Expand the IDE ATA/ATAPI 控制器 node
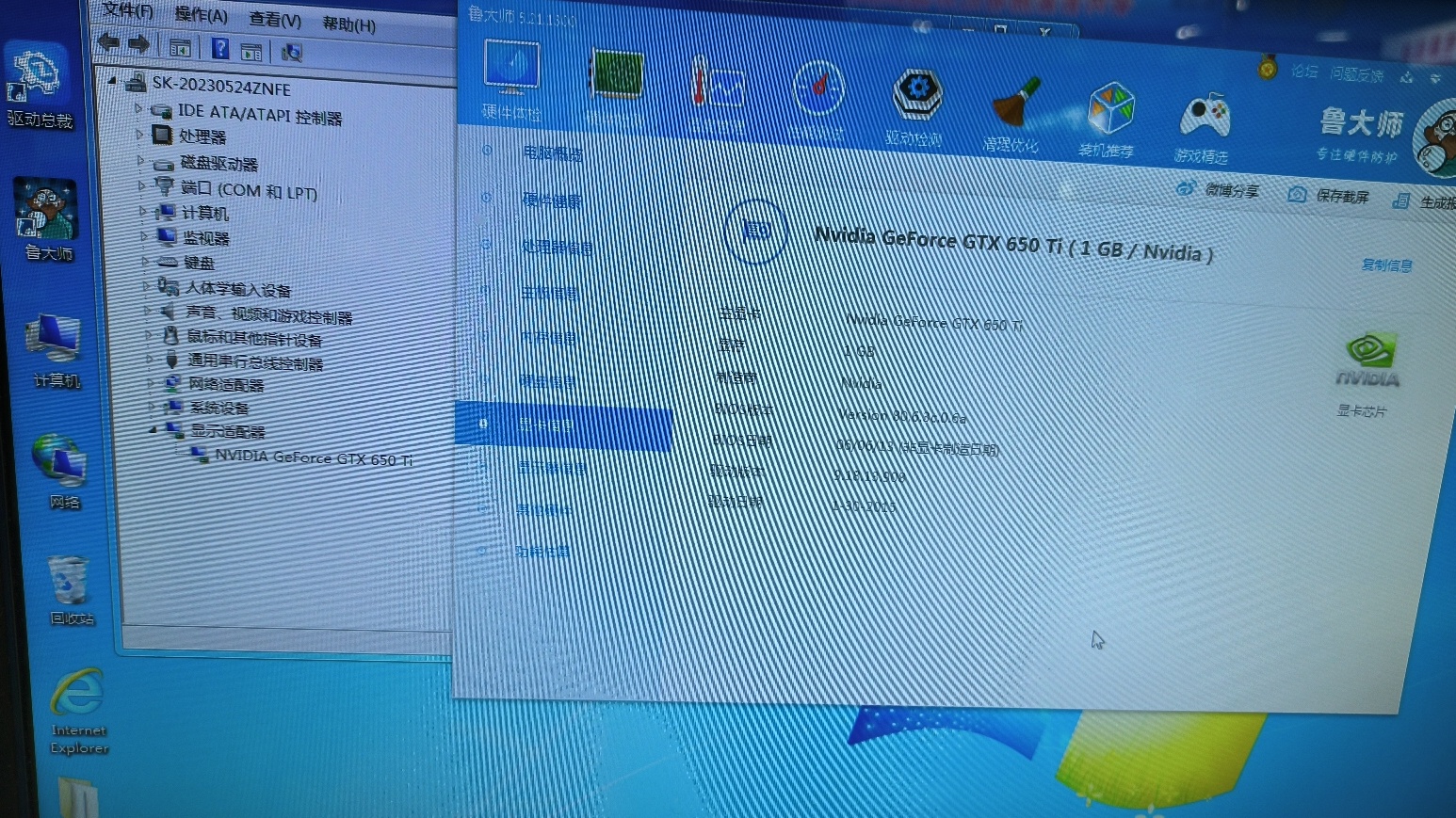The image size is (1456, 818). (x=138, y=109)
